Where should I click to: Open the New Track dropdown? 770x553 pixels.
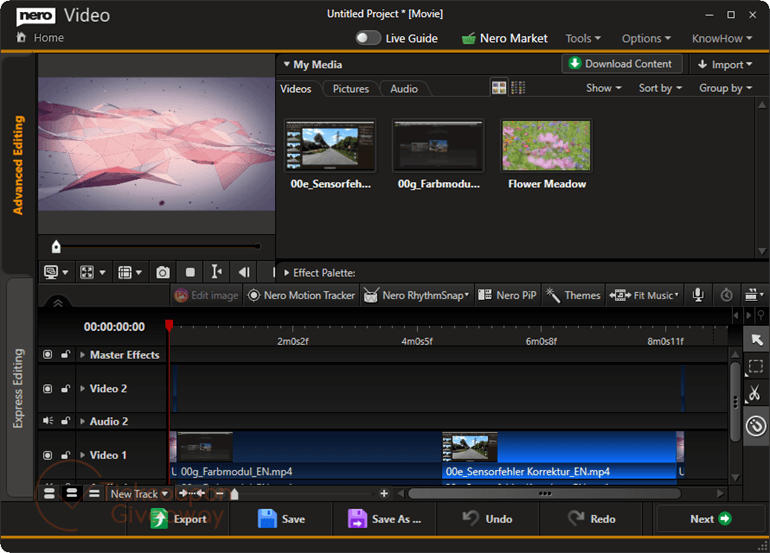pos(139,494)
